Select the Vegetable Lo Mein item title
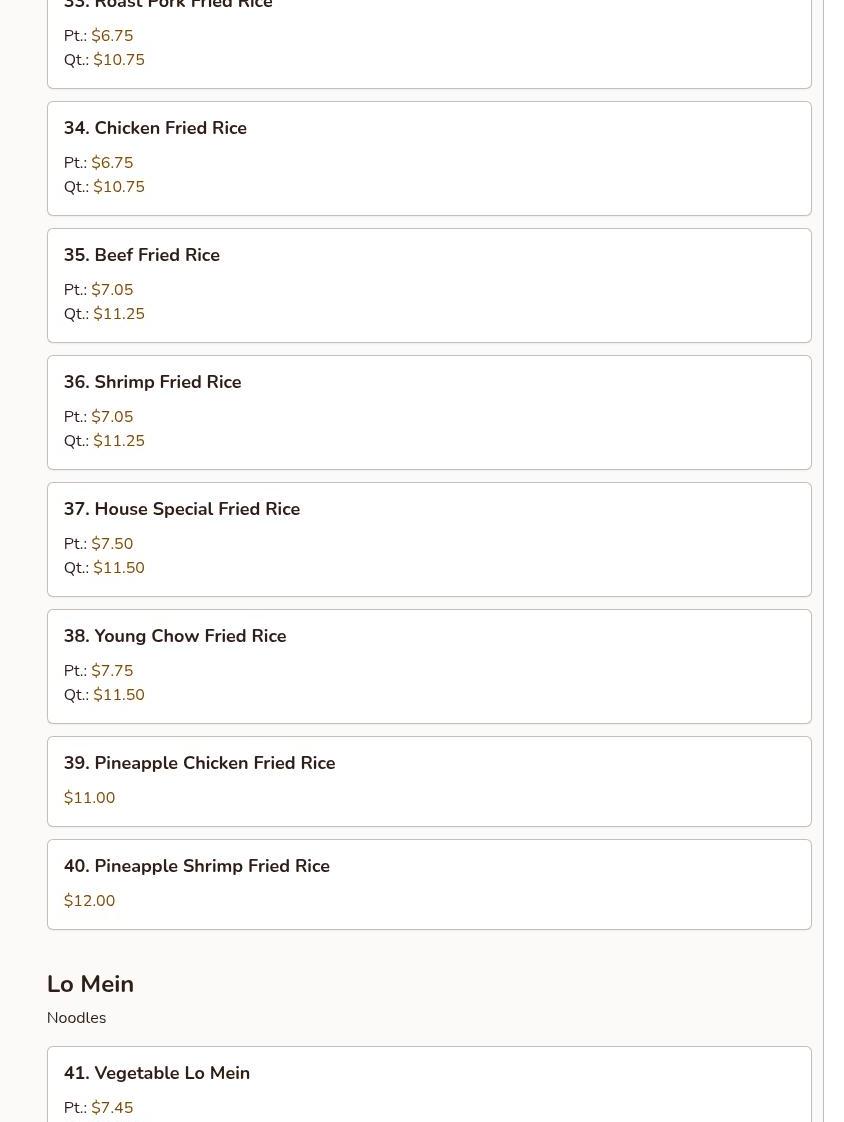Viewport: 844px width, 1122px height. [x=157, y=1073]
